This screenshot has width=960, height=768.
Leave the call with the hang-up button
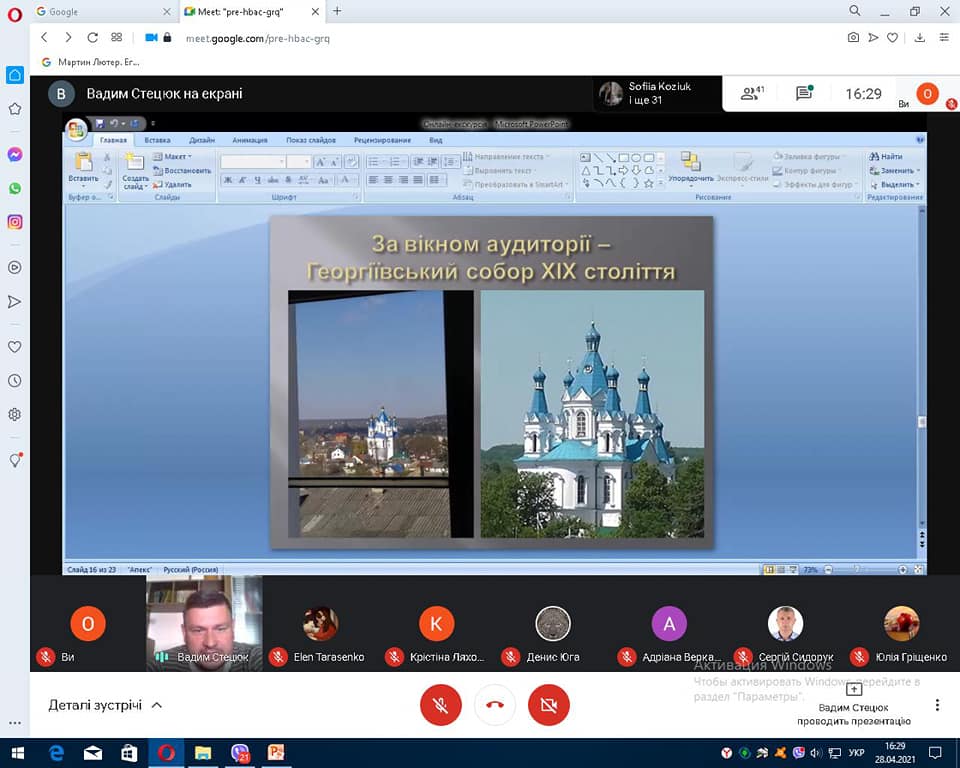[x=494, y=705]
